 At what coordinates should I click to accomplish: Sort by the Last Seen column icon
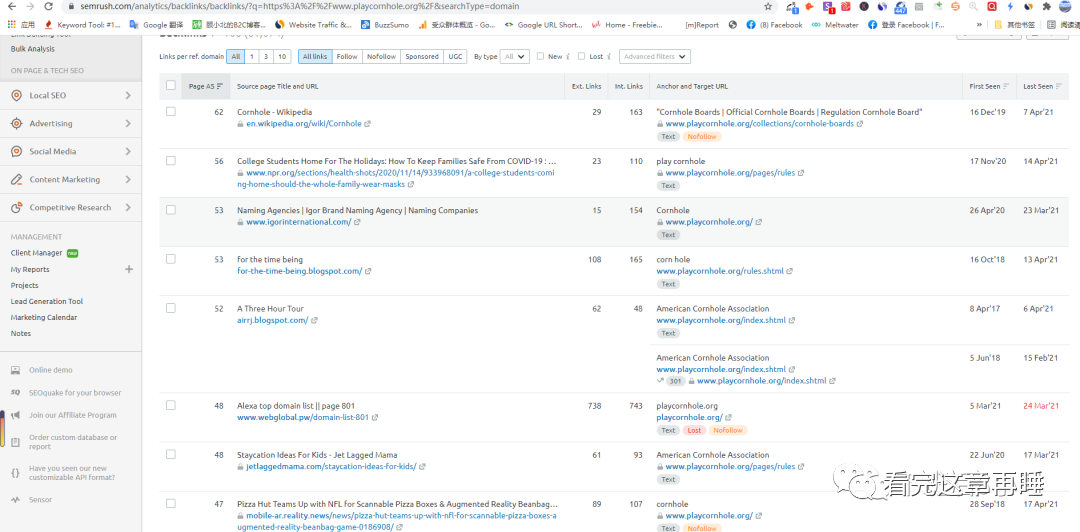[x=1059, y=86]
